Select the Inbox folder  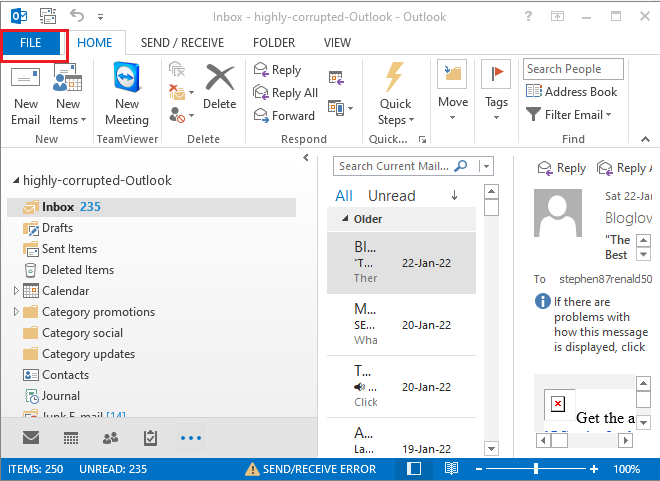(152, 207)
